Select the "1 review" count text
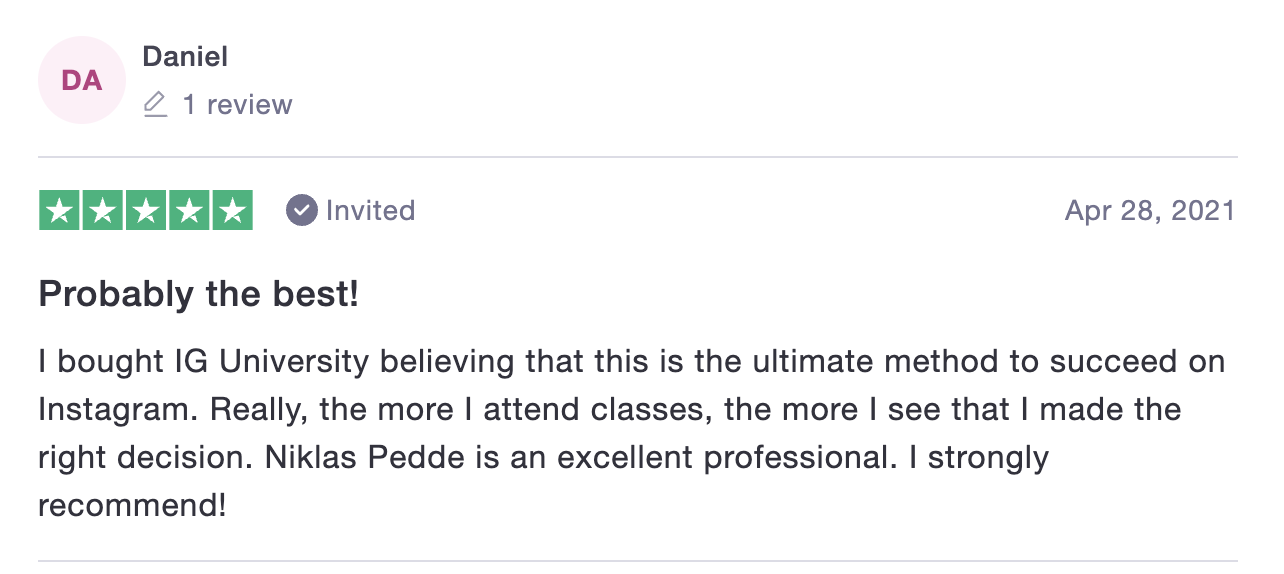This screenshot has height=574, width=1284. [x=237, y=105]
